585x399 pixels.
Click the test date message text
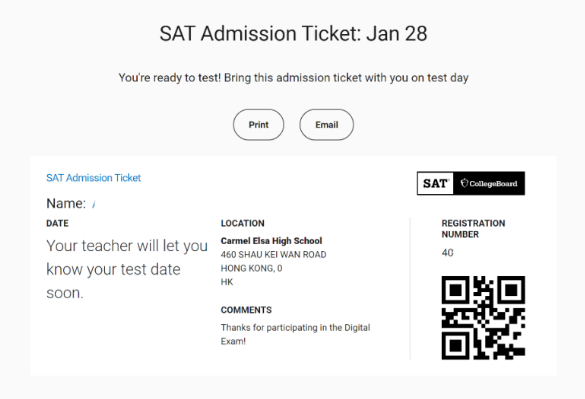(127, 269)
